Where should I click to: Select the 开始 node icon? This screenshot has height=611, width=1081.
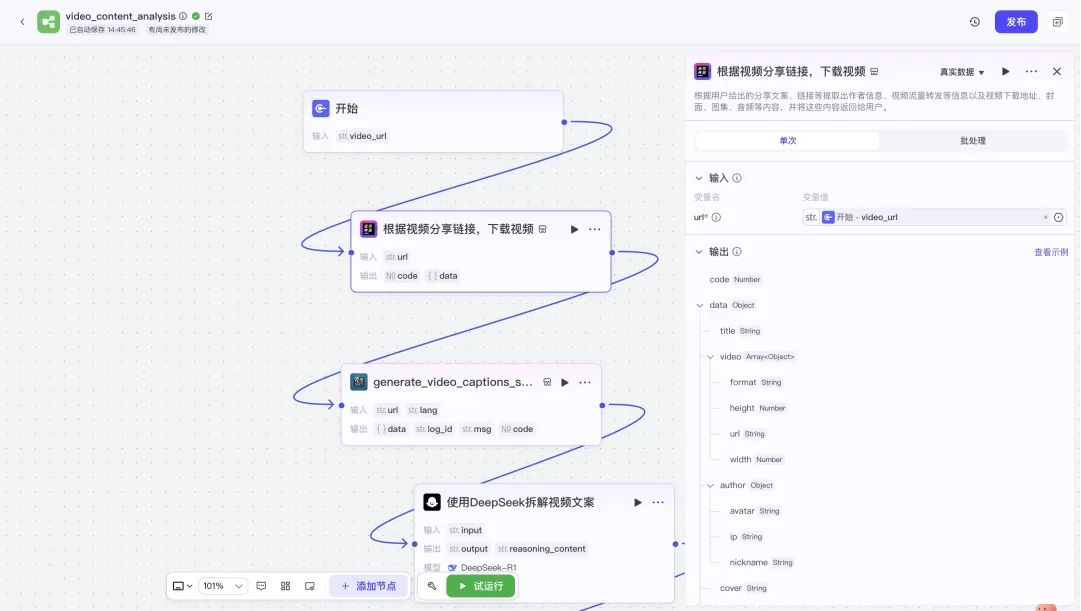pyautogui.click(x=321, y=108)
